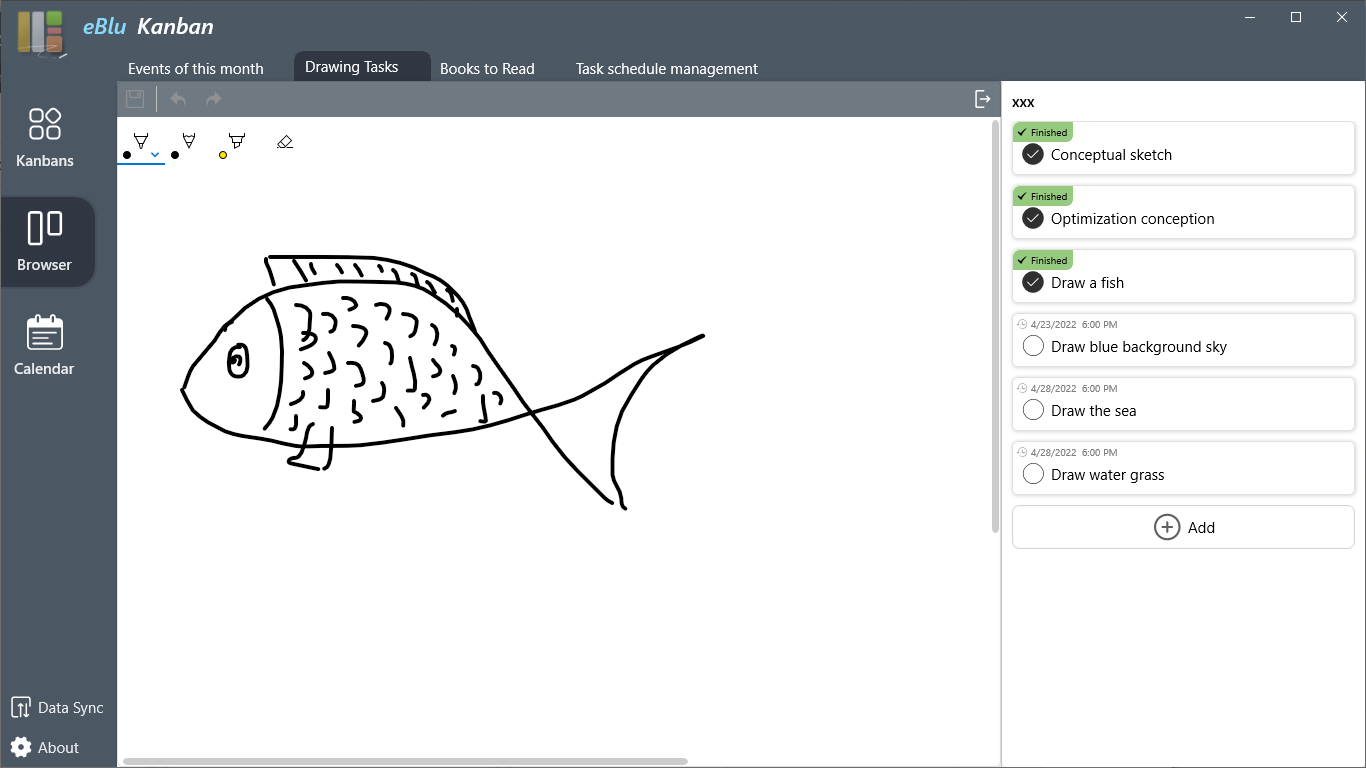Open the Kanbans sidebar section
Image resolution: width=1366 pixels, height=768 pixels.
pos(45,137)
